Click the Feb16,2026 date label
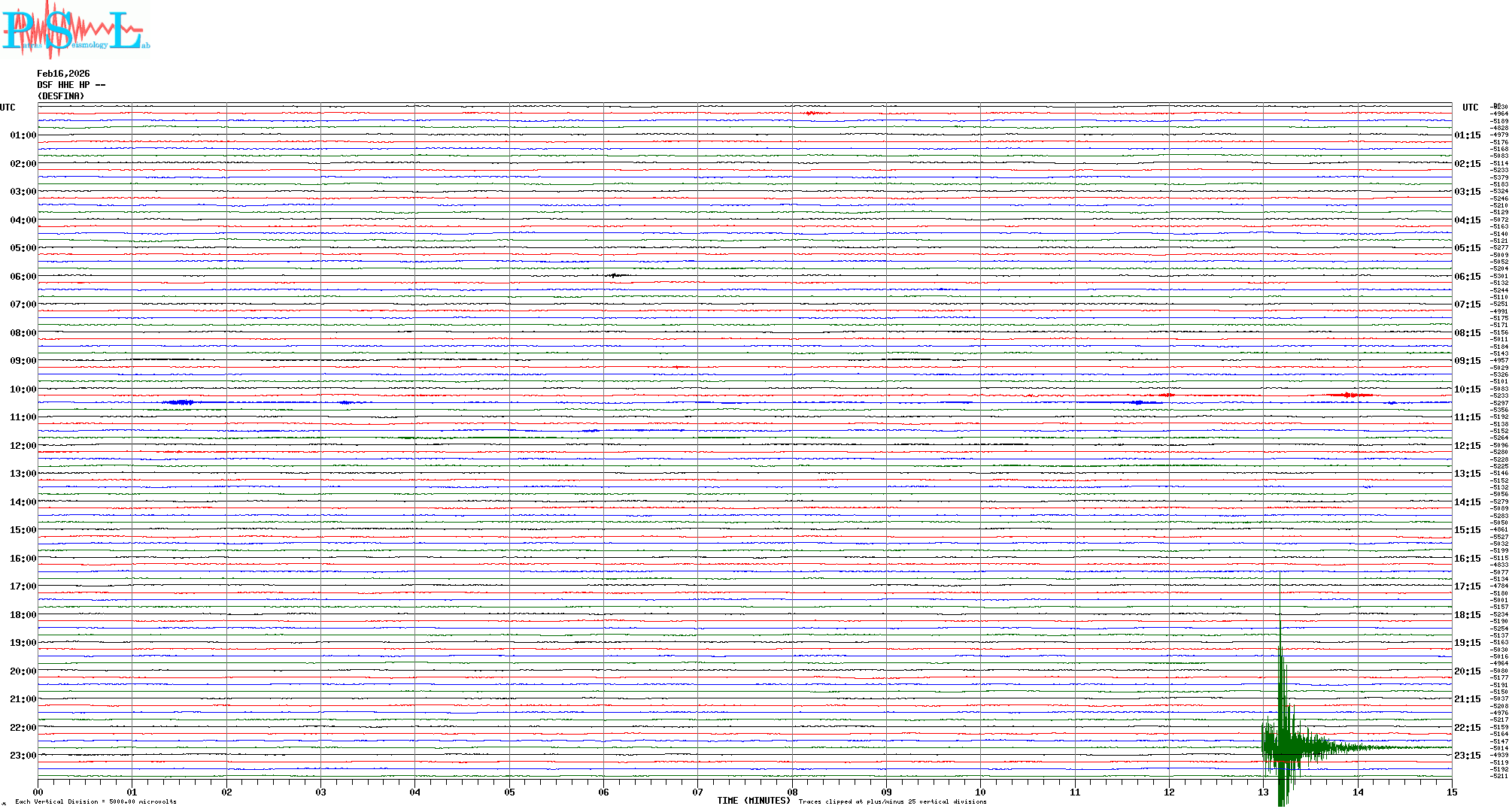1512x812 pixels. point(63,74)
